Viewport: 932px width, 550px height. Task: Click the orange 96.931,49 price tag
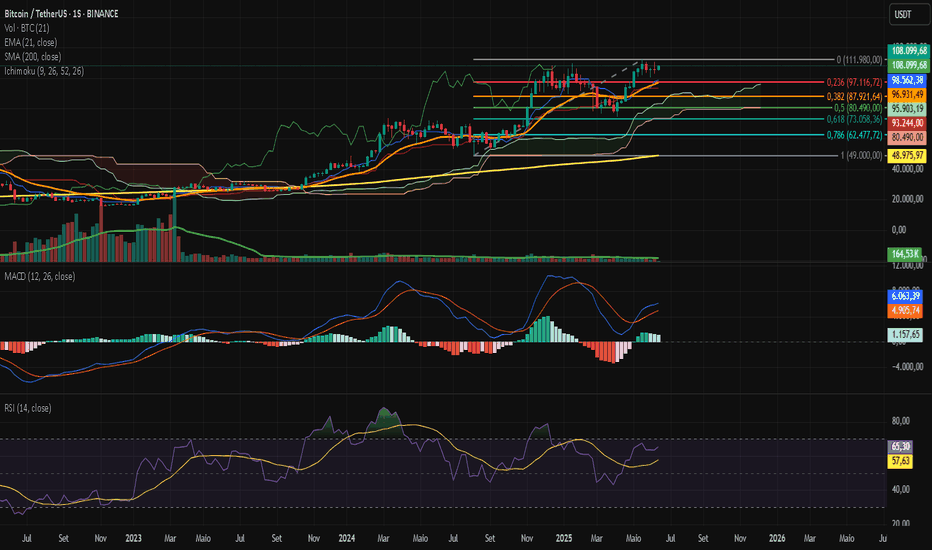907,95
